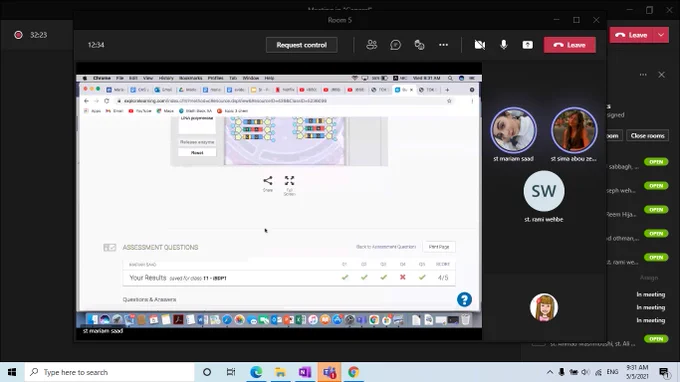Expand the Leave options arrow in main meeting
Viewport: 680px width, 382px height.
click(x=661, y=35)
